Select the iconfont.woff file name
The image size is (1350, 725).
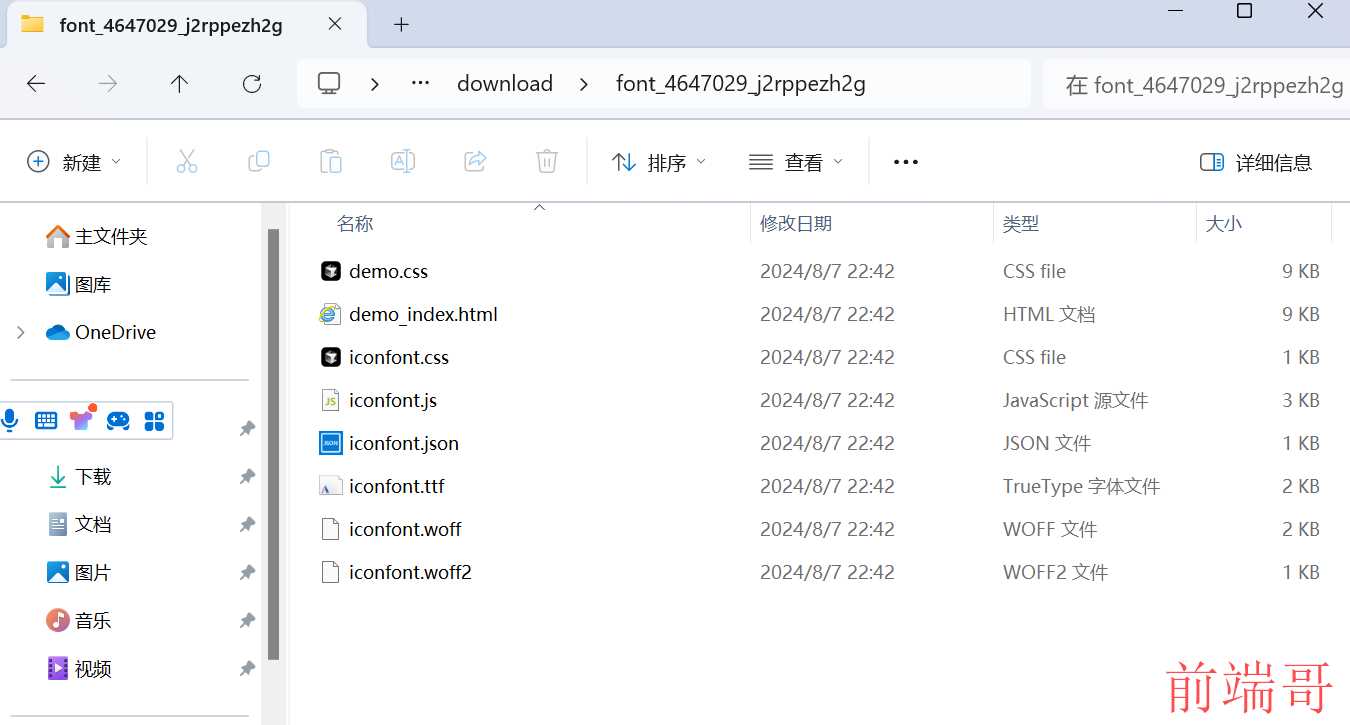[x=405, y=529]
